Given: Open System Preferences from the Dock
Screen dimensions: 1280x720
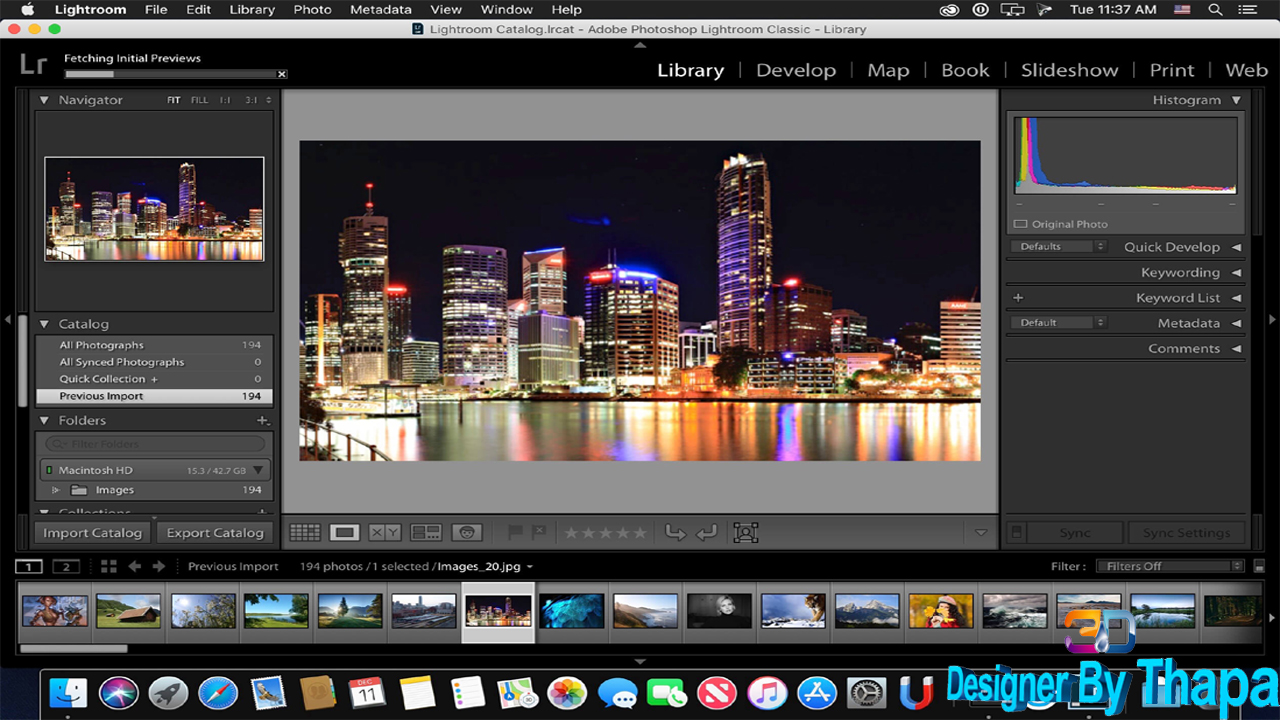Looking at the screenshot, I should tap(867, 692).
